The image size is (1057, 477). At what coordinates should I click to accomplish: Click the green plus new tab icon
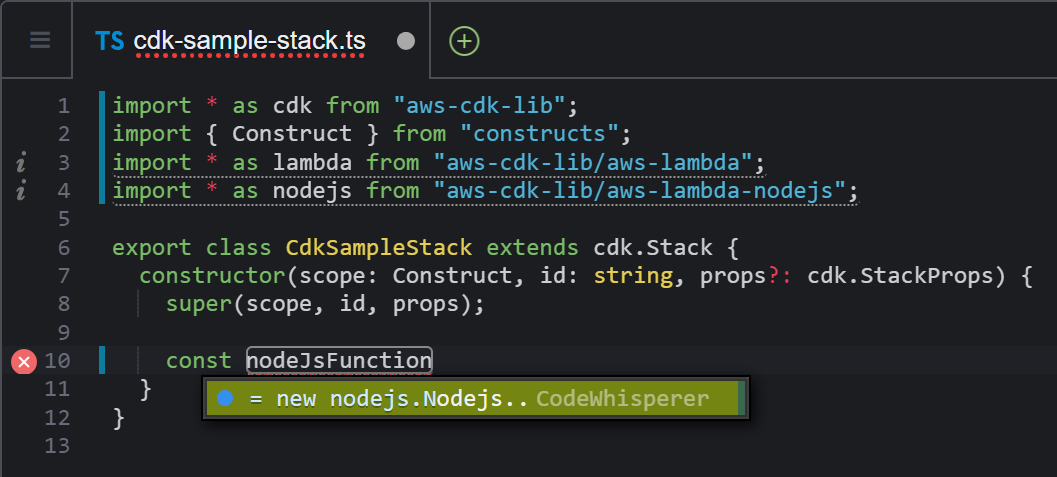(464, 41)
